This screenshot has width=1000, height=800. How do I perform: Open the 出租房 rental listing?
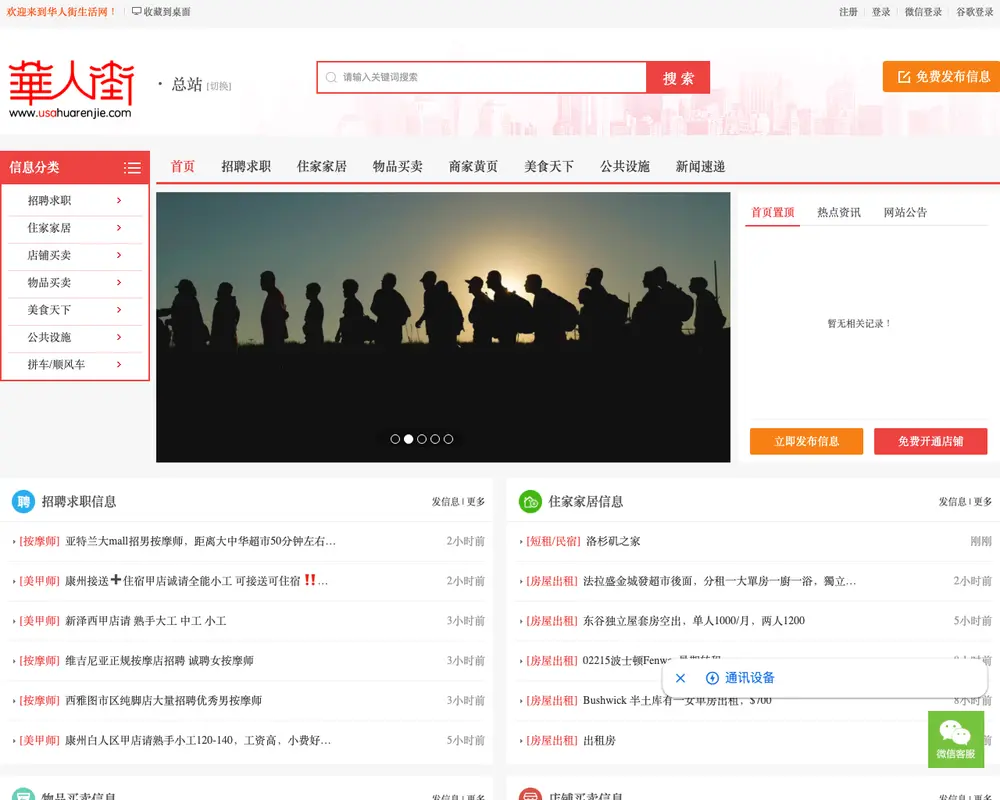[599, 741]
